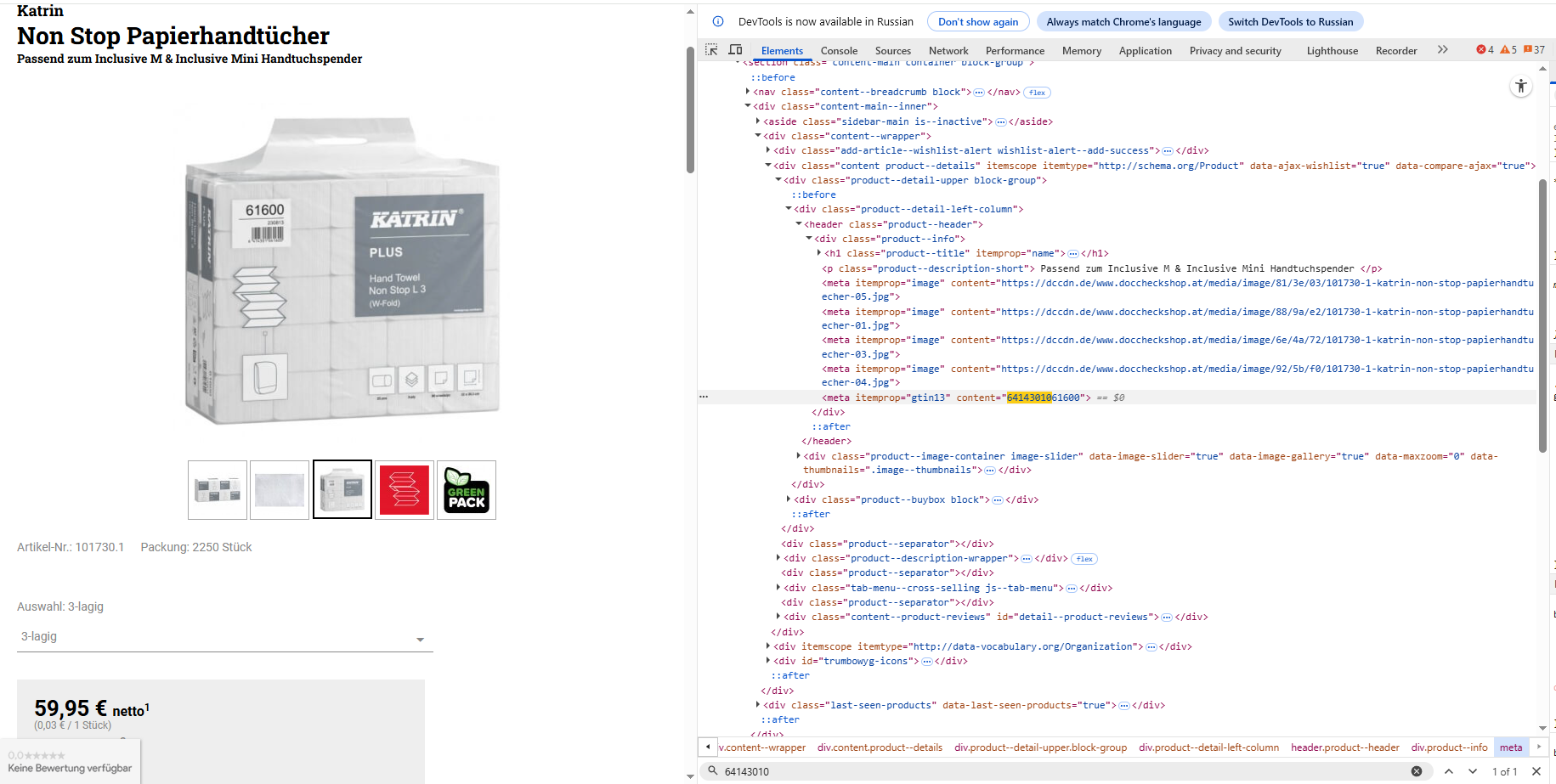Image resolution: width=1556 pixels, height=784 pixels.
Task: Open the Lighthouse tab
Action: 1333,51
